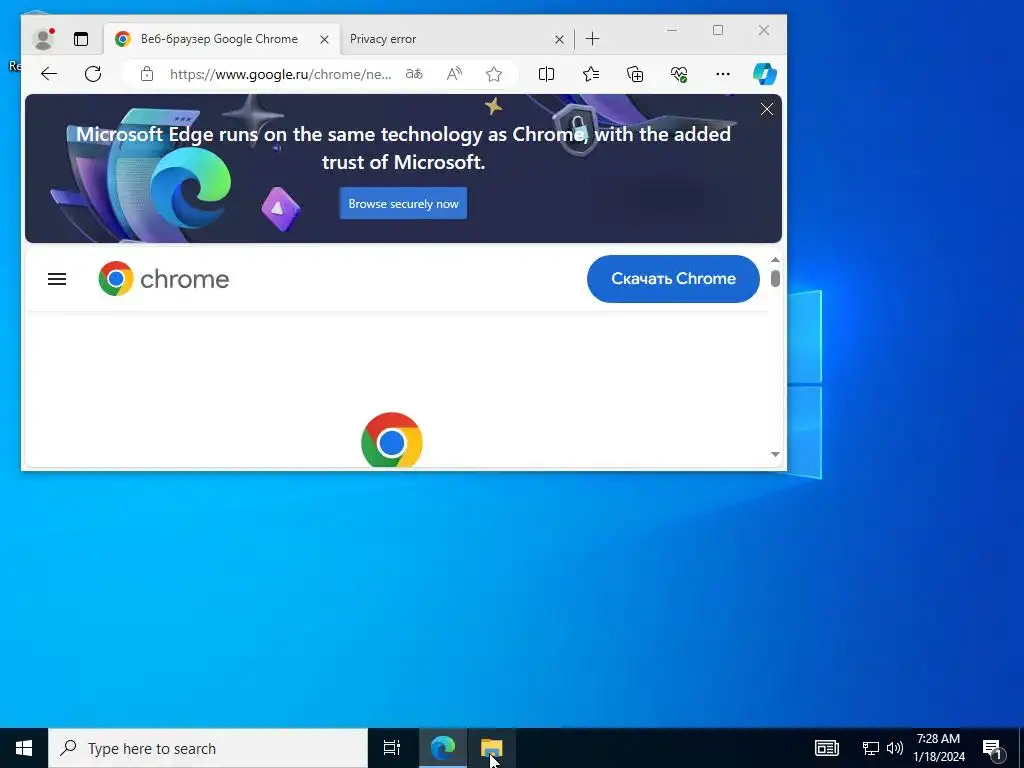Add page to favorites star

[x=494, y=74]
